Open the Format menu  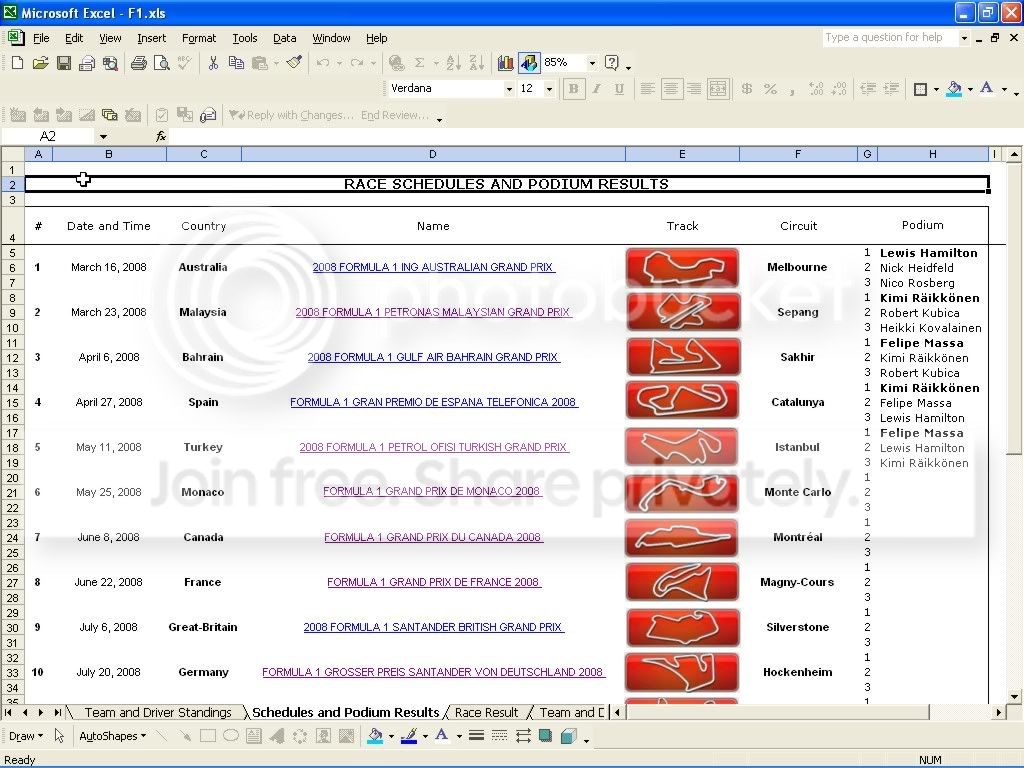click(199, 38)
